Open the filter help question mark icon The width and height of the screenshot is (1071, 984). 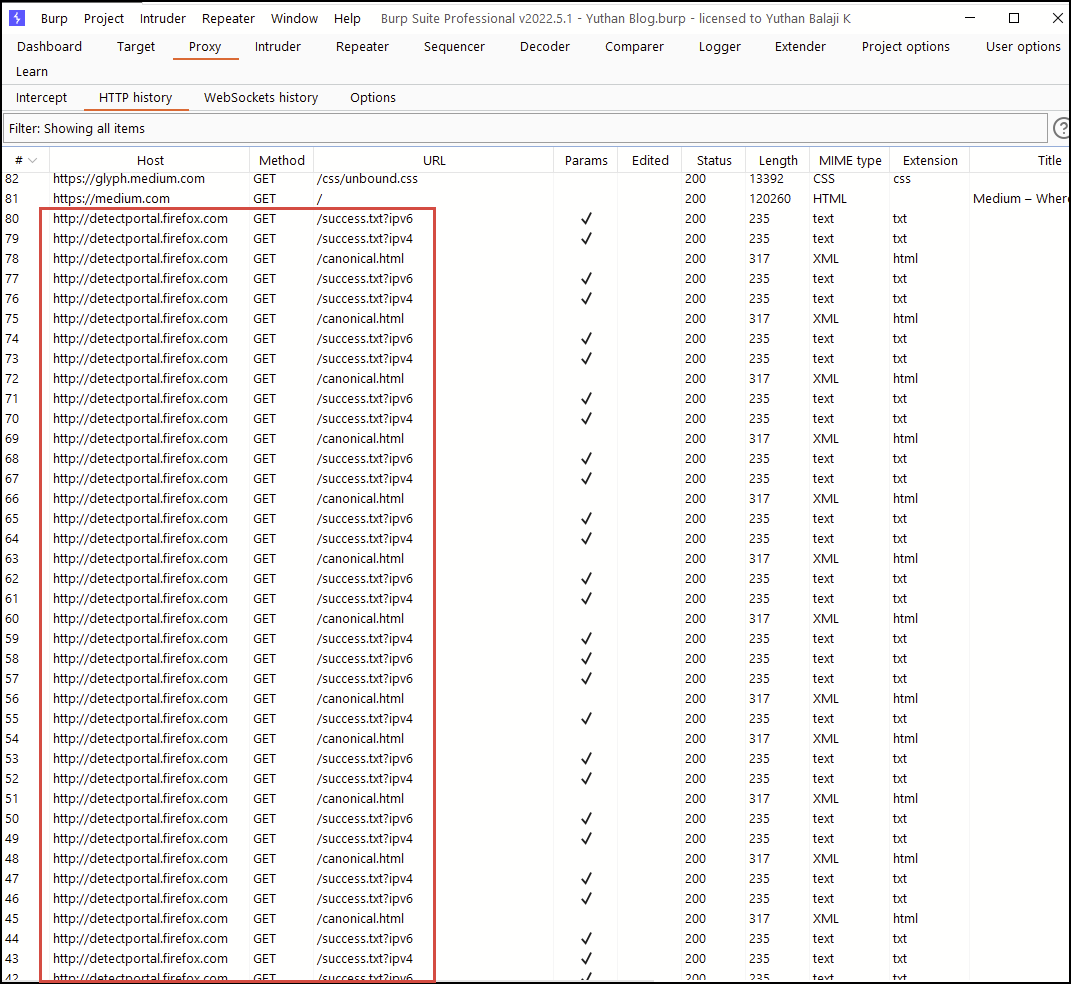click(x=1061, y=128)
